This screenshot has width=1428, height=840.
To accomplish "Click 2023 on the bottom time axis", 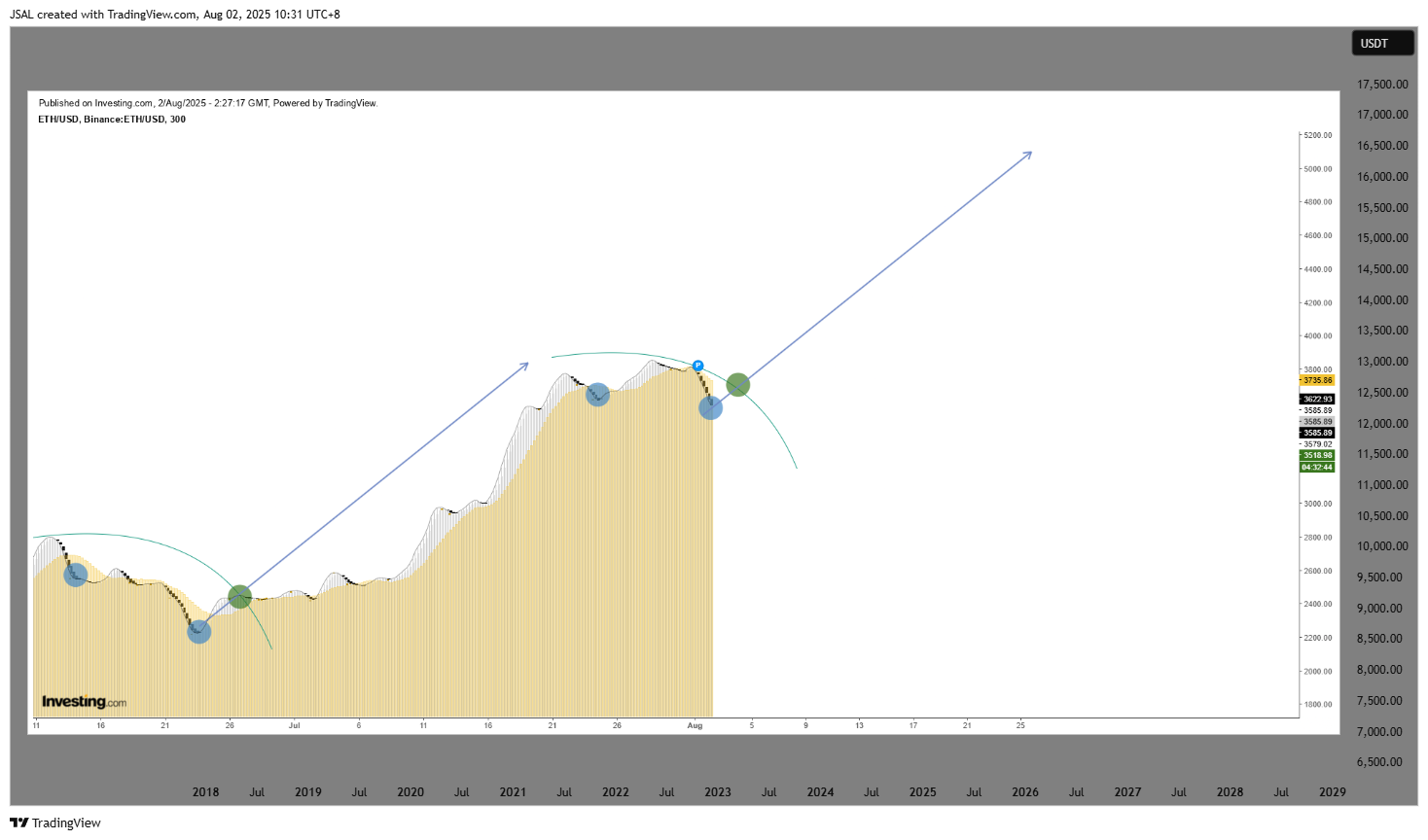I will click(x=718, y=792).
